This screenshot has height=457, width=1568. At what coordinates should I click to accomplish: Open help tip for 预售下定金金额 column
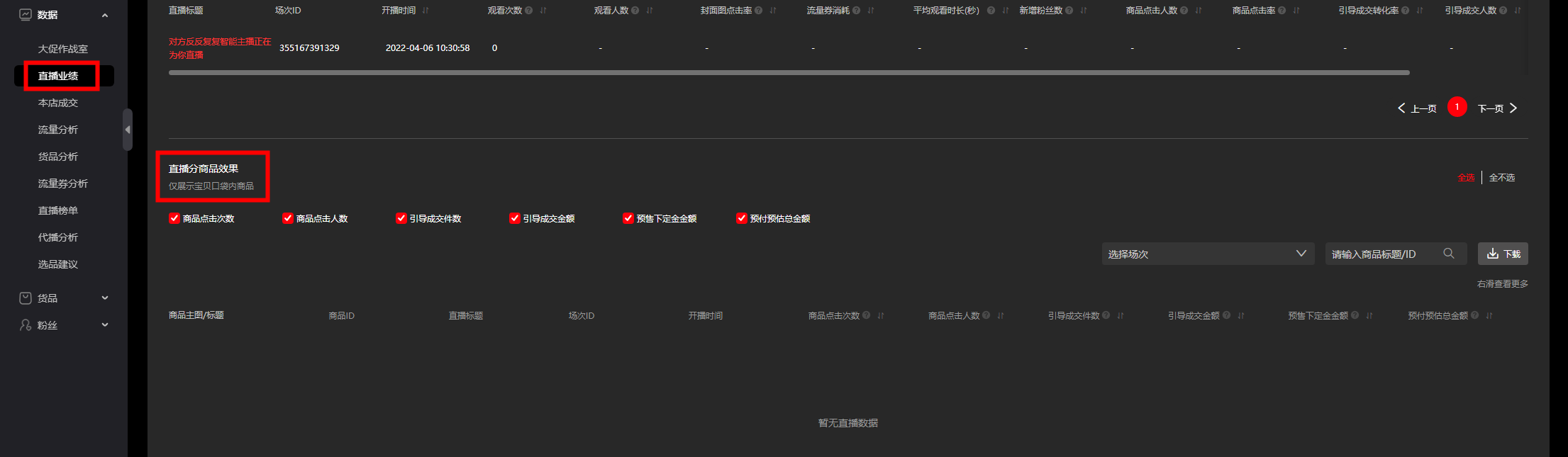click(1355, 315)
